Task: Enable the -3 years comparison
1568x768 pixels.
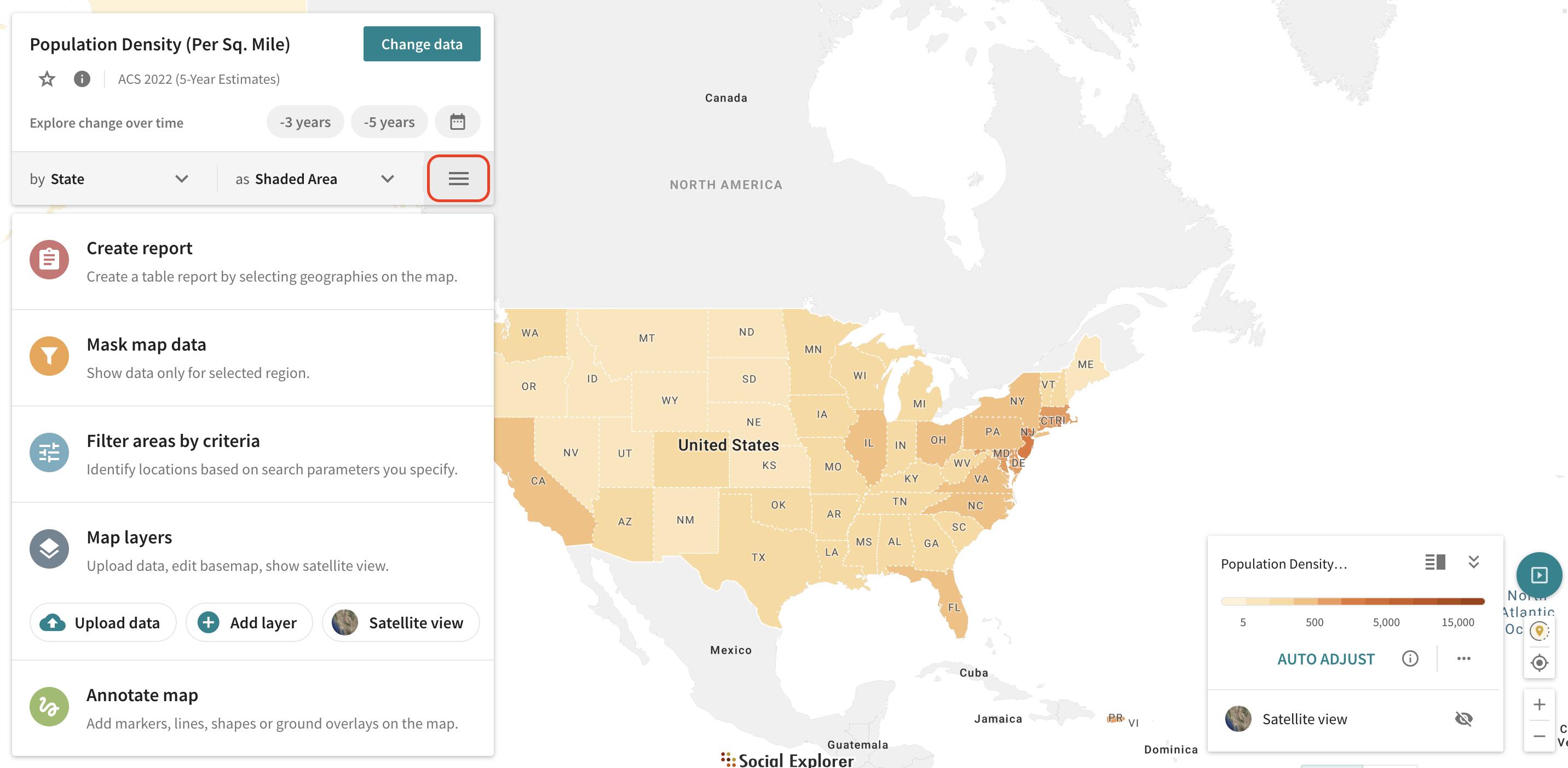Action: tap(305, 122)
